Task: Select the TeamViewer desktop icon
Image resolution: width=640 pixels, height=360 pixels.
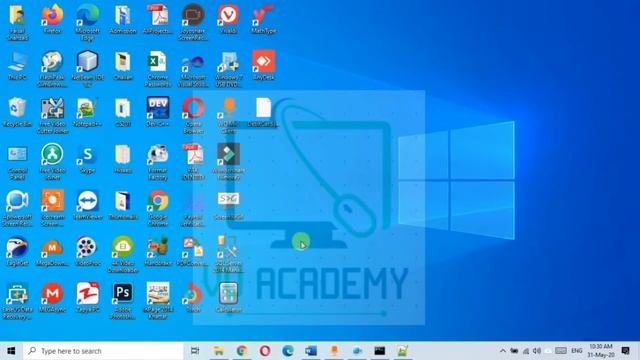Action: pyautogui.click(x=87, y=205)
